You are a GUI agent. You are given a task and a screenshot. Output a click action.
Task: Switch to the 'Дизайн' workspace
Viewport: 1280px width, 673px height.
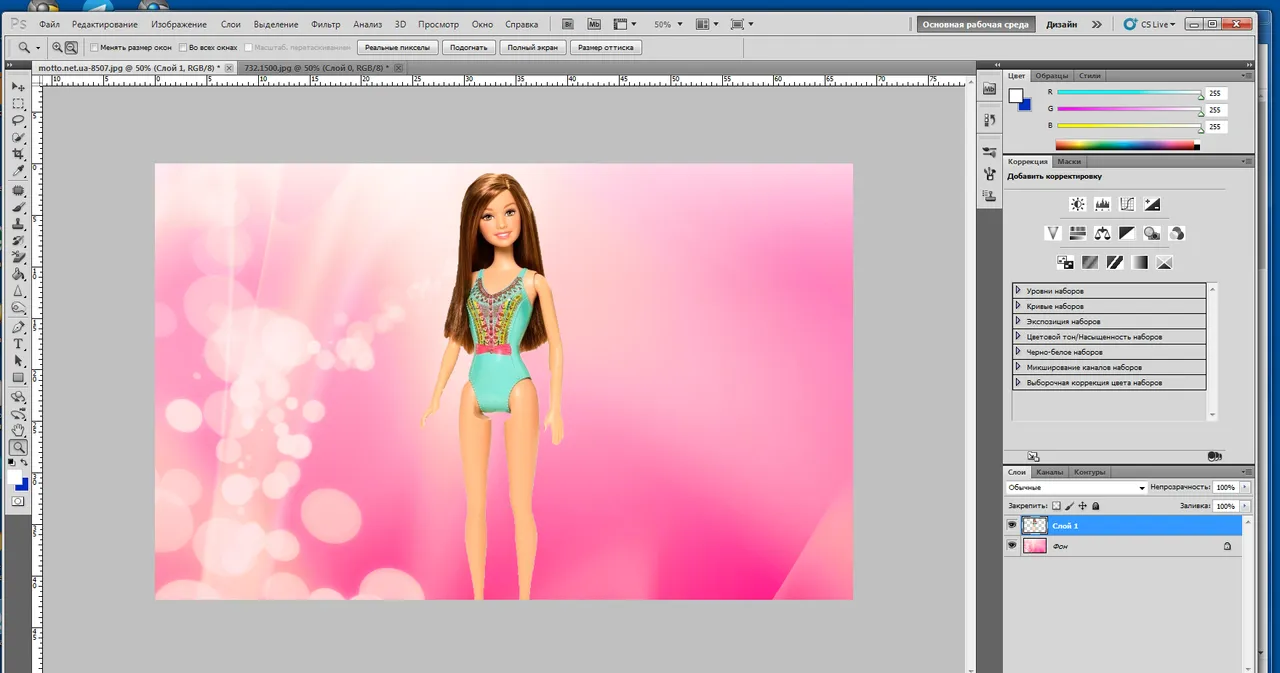(x=1062, y=24)
